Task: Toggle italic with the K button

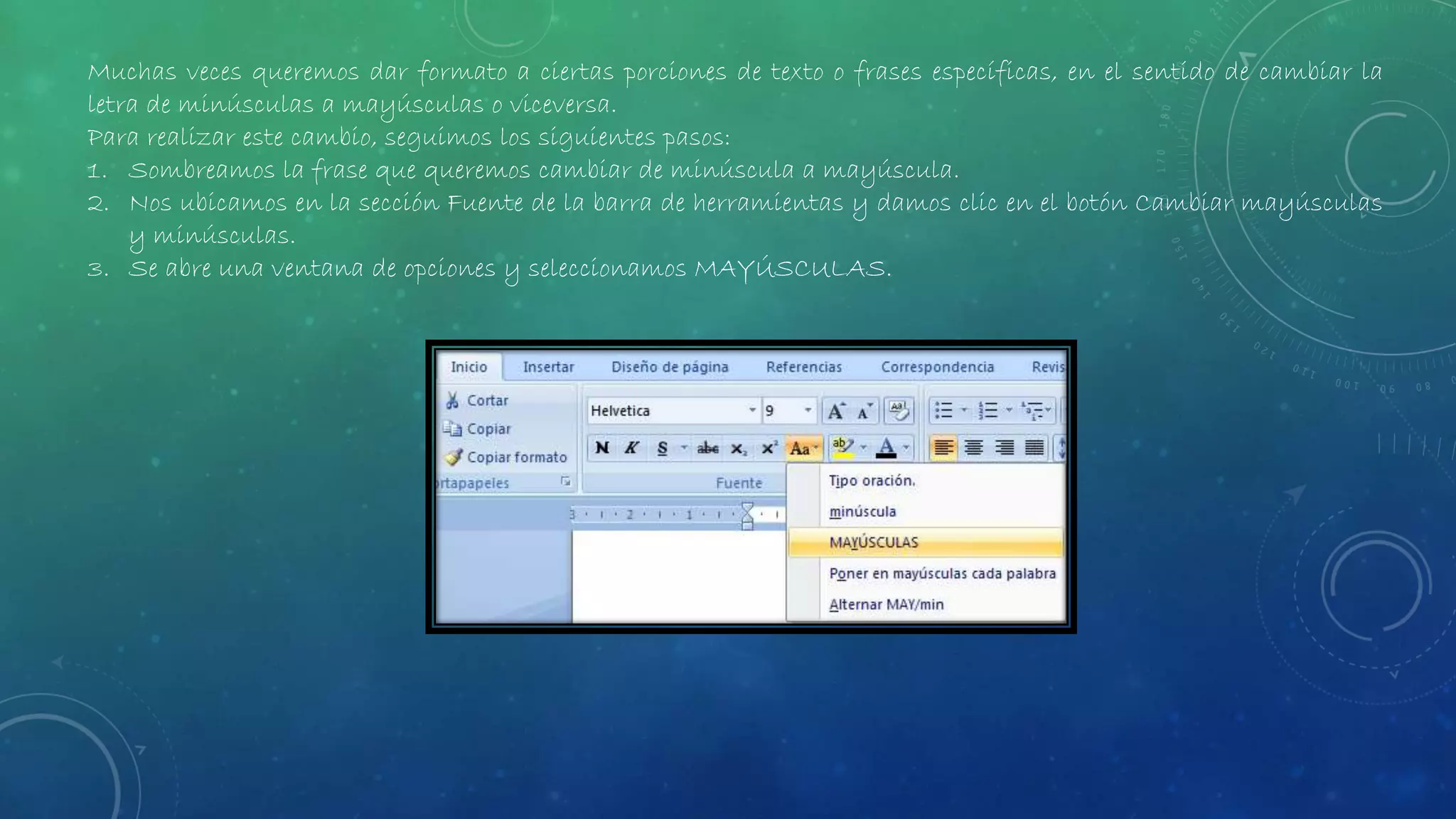Action: pyautogui.click(x=631, y=448)
